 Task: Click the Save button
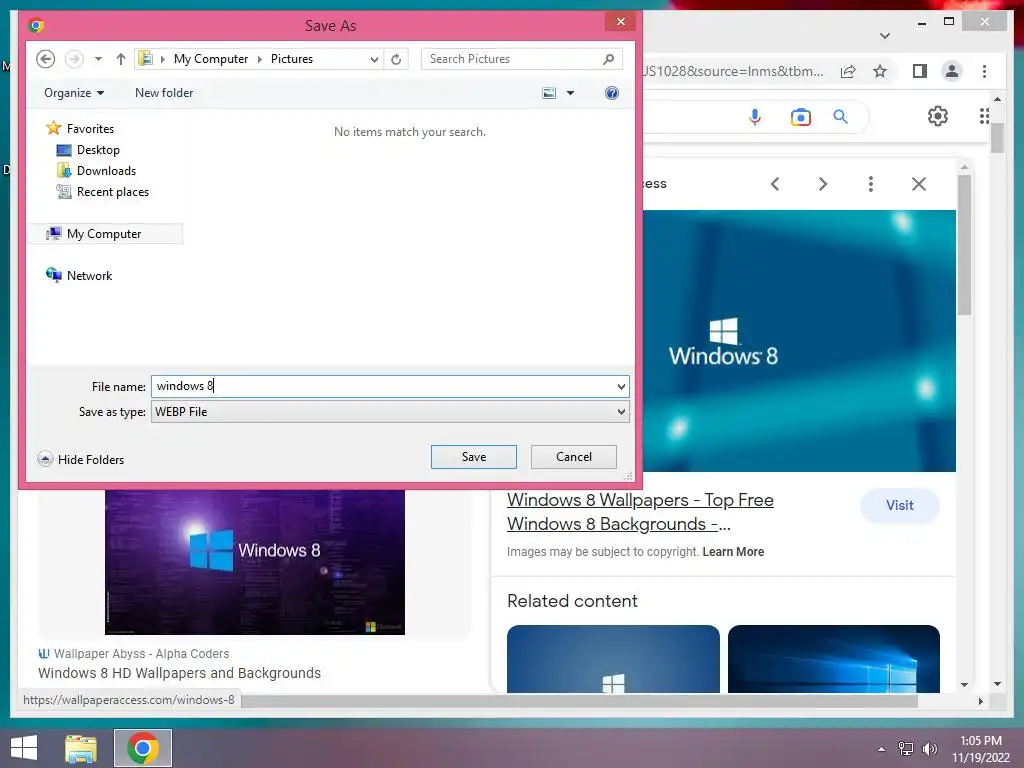[473, 456]
